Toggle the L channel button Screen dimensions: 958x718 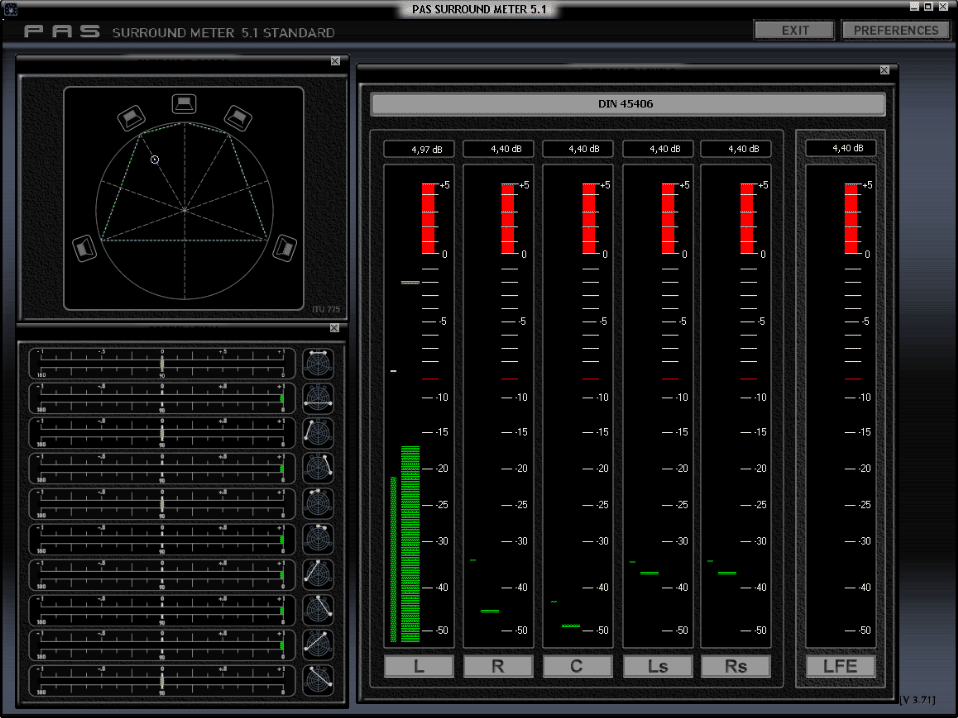(x=418, y=666)
